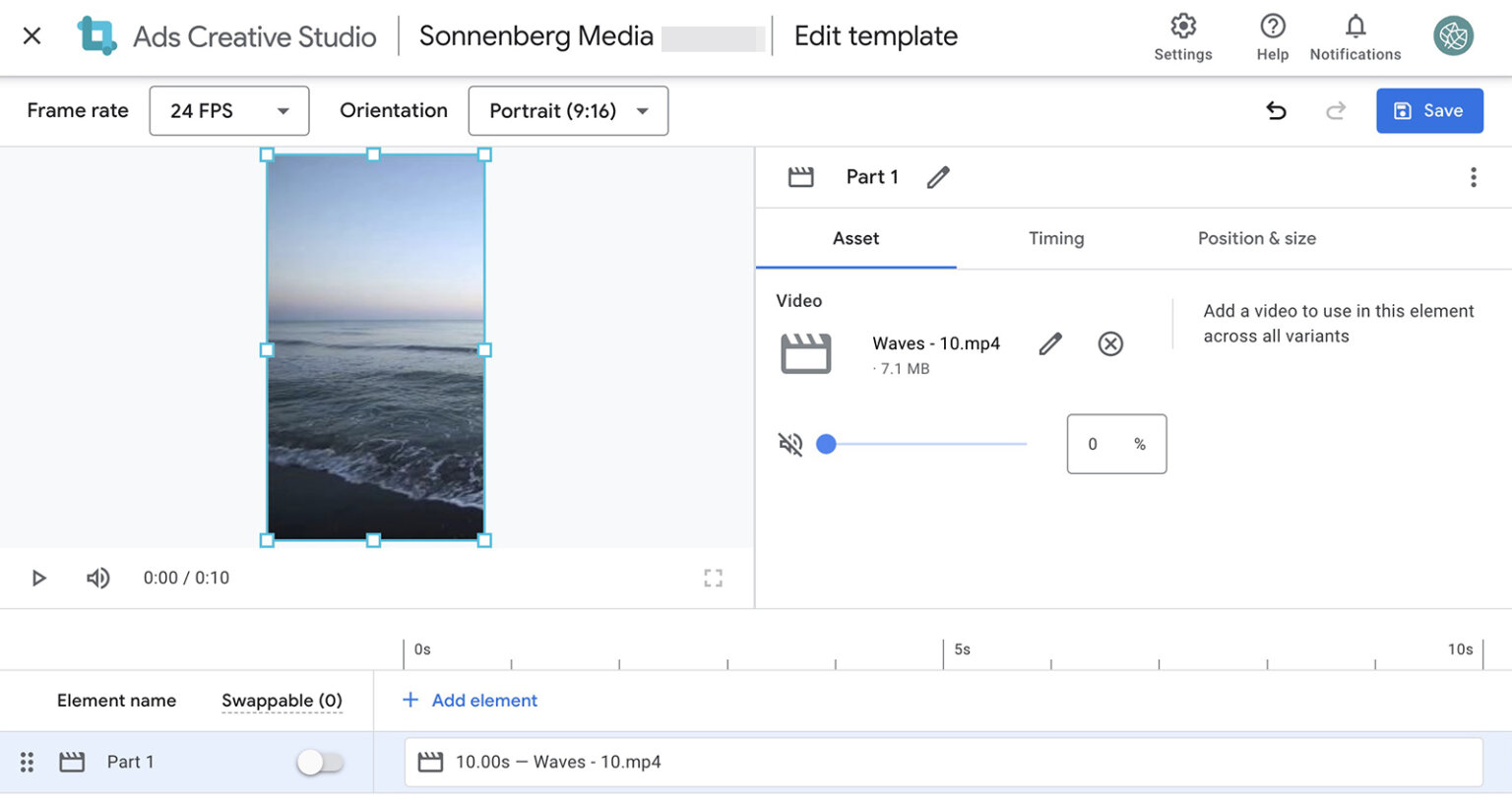Click the Element name column header
Screen dimensions: 1512x801
tap(116, 701)
